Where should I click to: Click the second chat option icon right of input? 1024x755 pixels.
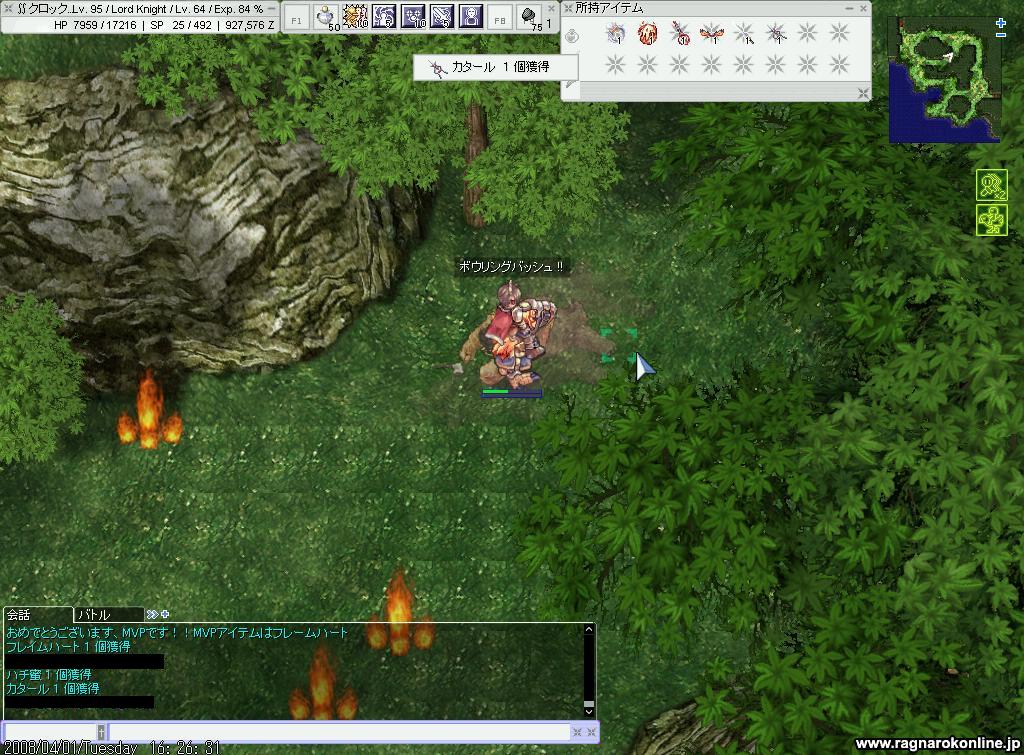pos(591,732)
